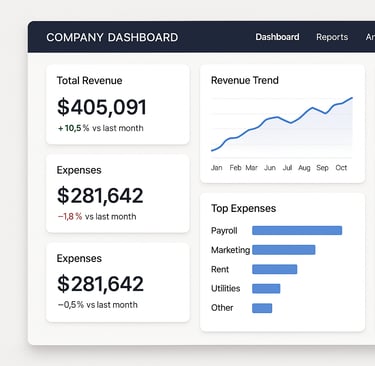Click the blue revenue trend line
Viewport: 375px width, 366px height.
pos(282,124)
